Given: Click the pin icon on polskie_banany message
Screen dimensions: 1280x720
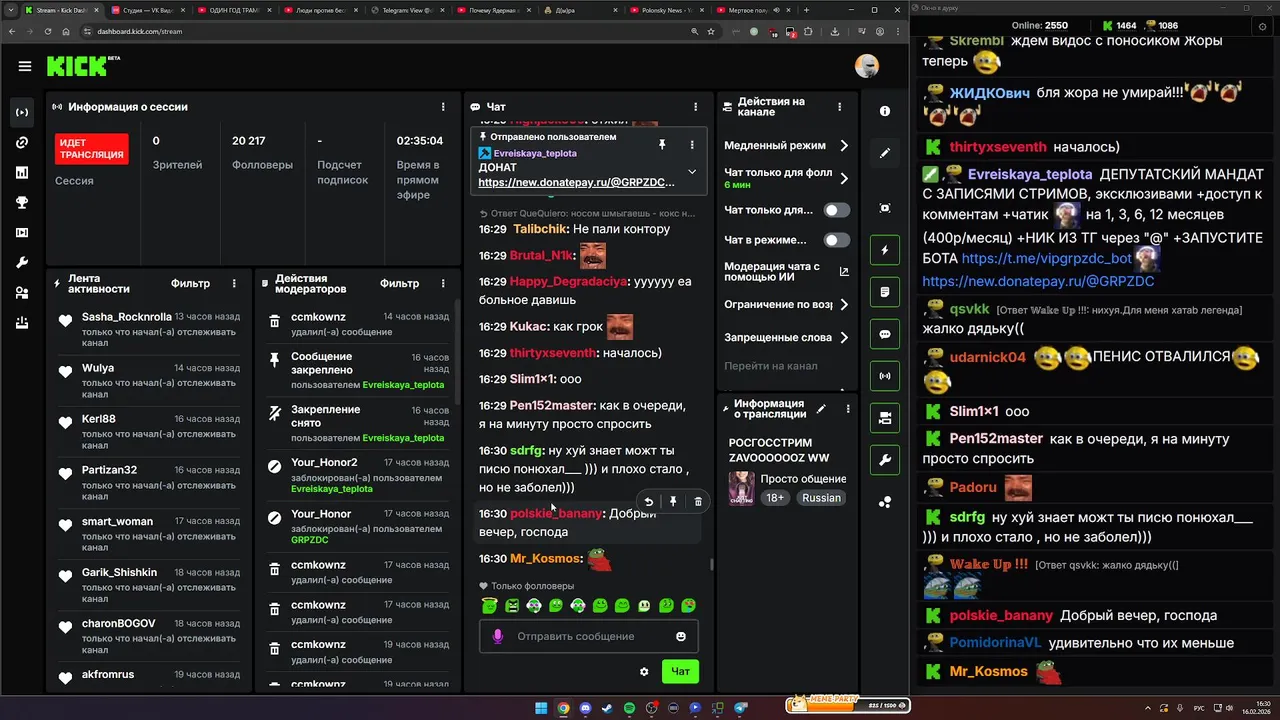Looking at the screenshot, I should pos(673,502).
